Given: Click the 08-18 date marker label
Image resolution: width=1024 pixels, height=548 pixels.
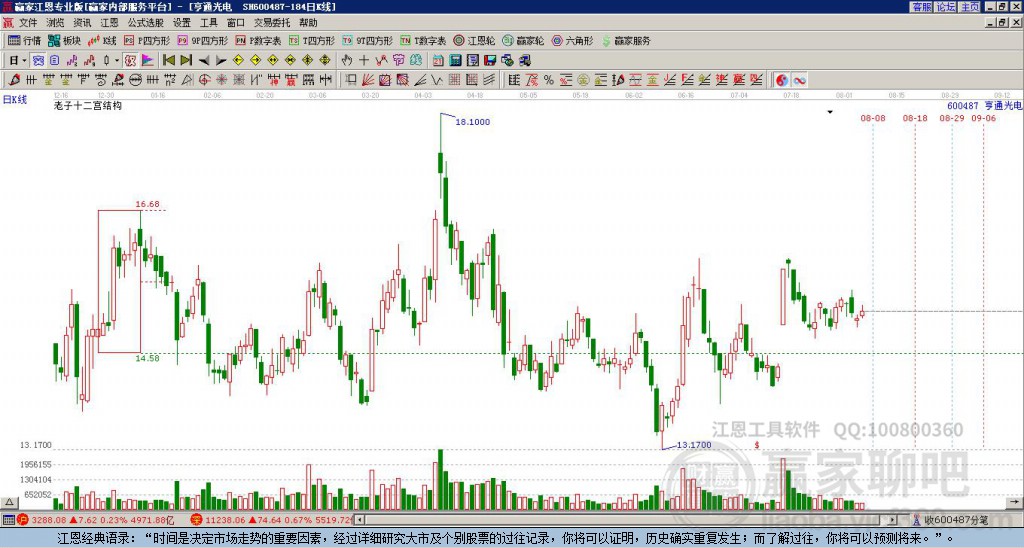Looking at the screenshot, I should coord(915,118).
